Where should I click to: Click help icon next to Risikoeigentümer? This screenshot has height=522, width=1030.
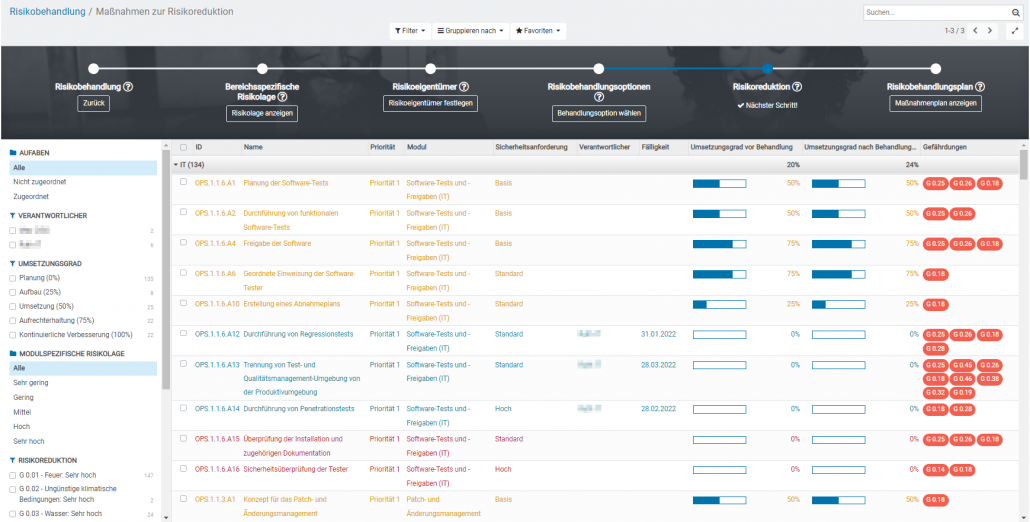464,87
